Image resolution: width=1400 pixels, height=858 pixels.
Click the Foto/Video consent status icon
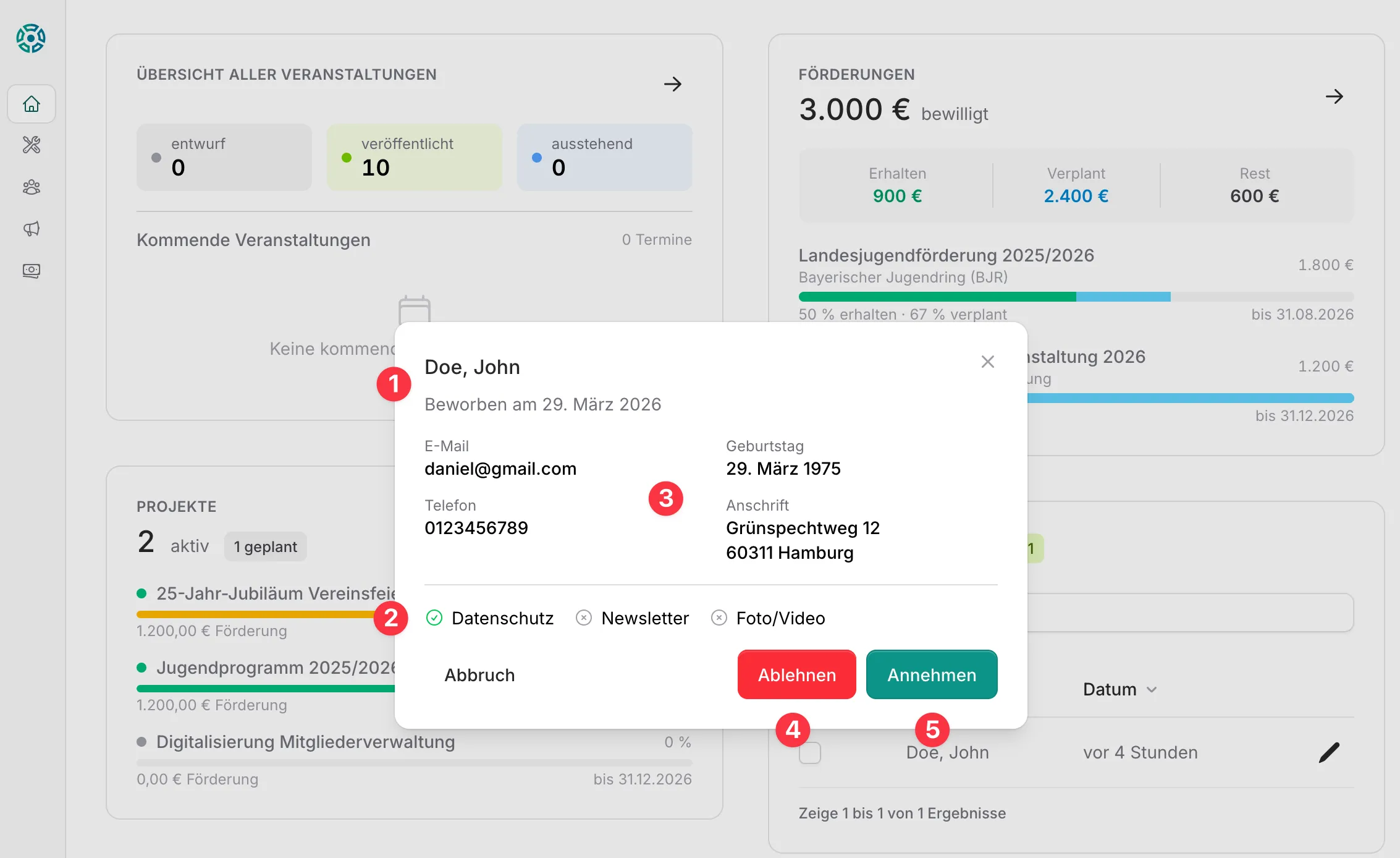pos(719,618)
